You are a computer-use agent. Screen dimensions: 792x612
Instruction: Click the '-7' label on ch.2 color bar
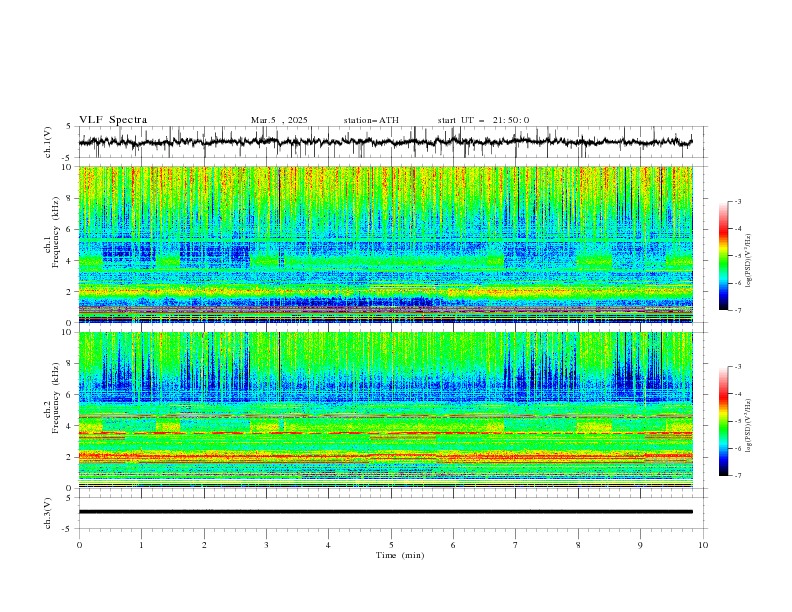[737, 475]
